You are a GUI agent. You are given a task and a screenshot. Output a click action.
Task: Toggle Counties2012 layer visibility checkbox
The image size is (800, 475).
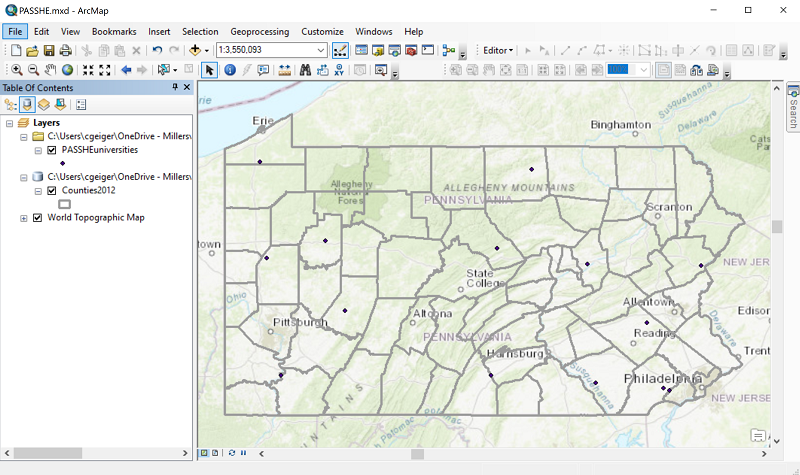[x=52, y=191]
